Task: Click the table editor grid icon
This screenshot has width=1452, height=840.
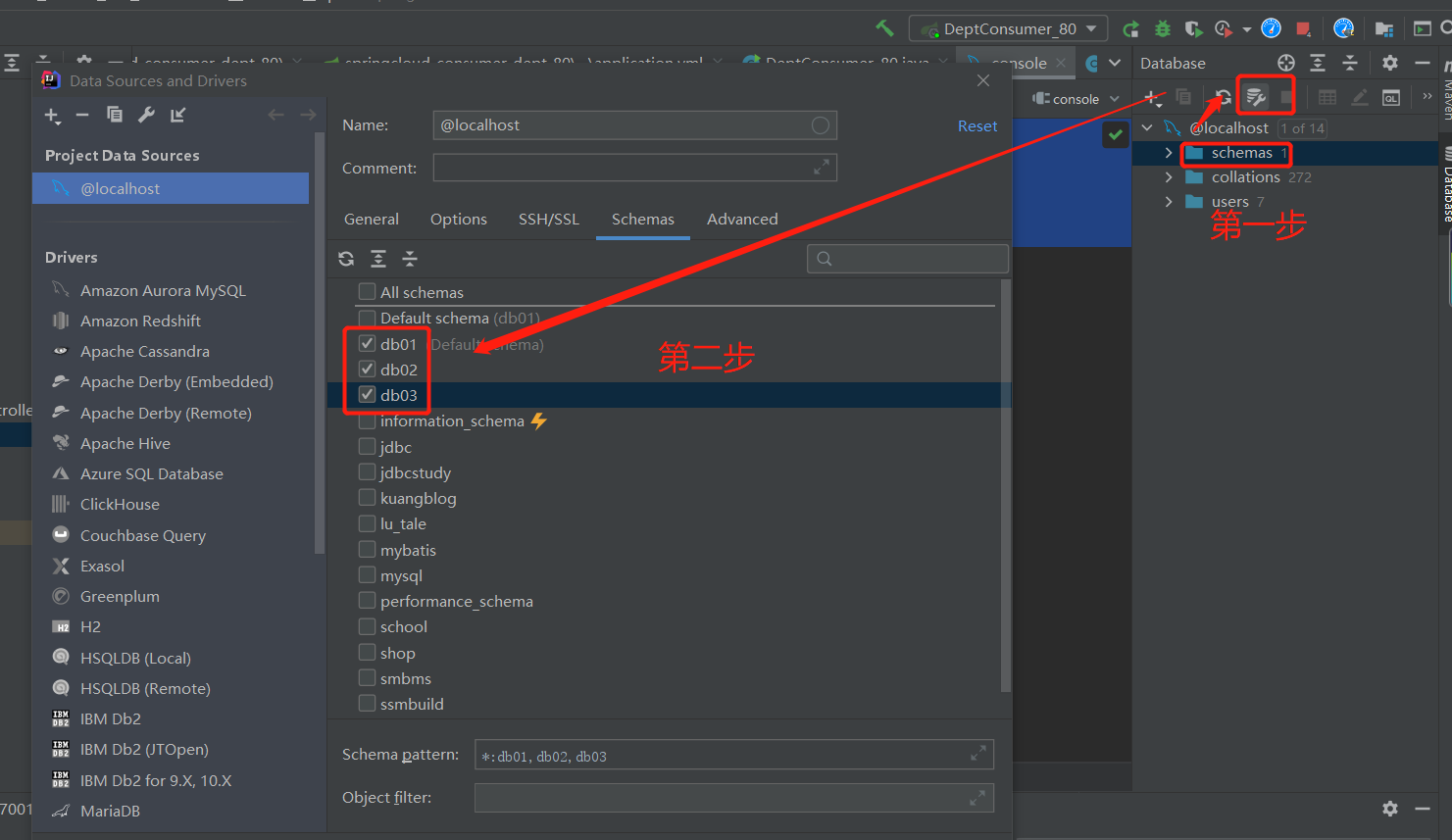Action: click(x=1327, y=97)
